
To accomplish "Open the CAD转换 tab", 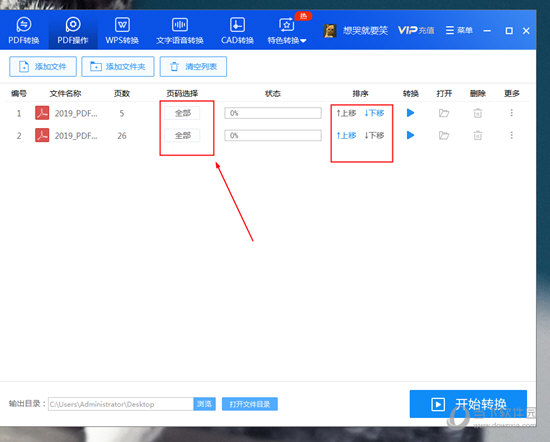I will (237, 31).
